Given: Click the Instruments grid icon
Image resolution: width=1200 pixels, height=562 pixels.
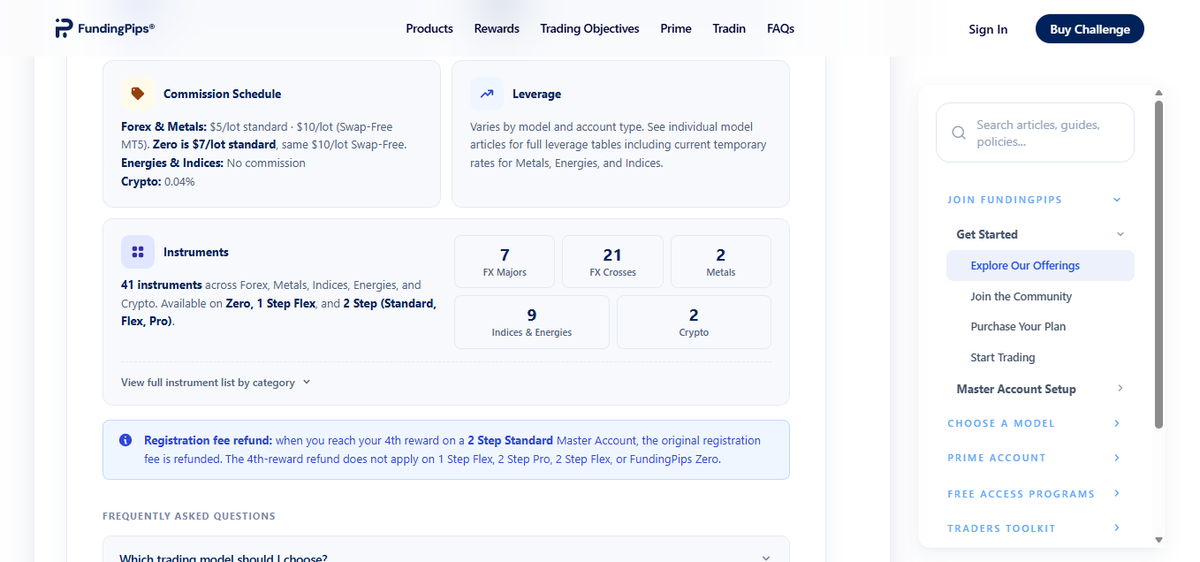Looking at the screenshot, I should click(138, 252).
